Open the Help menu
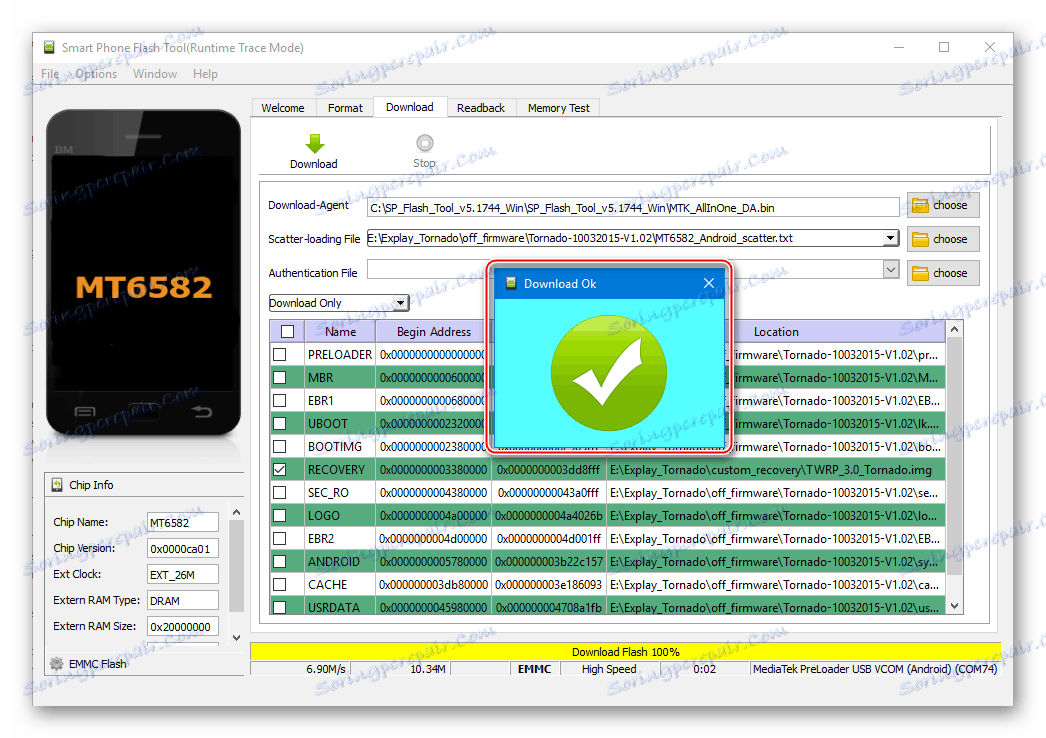The width and height of the screenshot is (1046, 738). [x=205, y=74]
